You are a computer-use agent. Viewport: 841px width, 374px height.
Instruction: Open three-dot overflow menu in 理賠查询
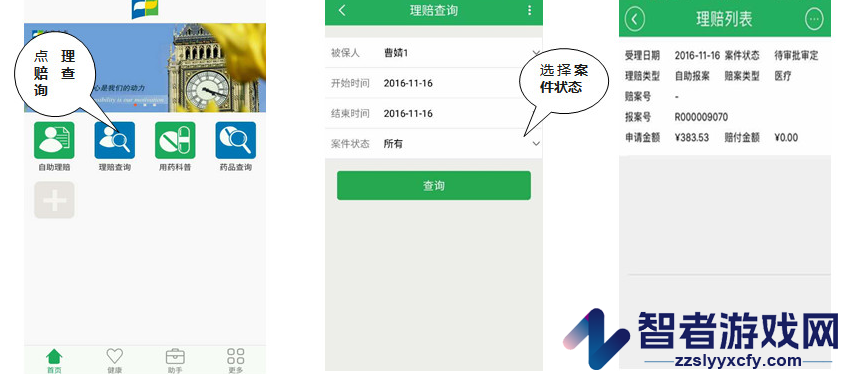(529, 10)
